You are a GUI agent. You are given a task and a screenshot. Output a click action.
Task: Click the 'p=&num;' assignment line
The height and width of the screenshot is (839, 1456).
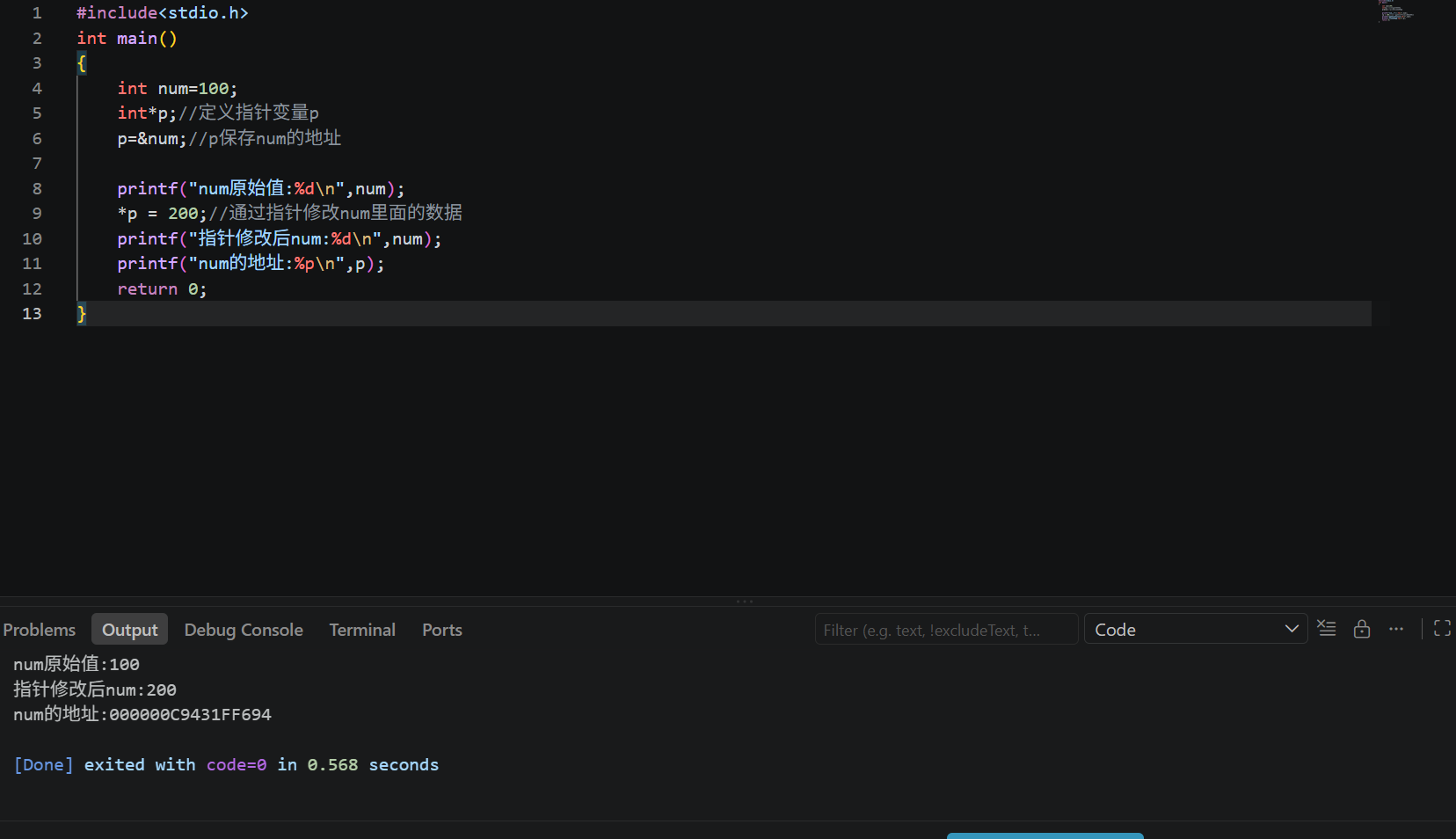click(x=229, y=139)
